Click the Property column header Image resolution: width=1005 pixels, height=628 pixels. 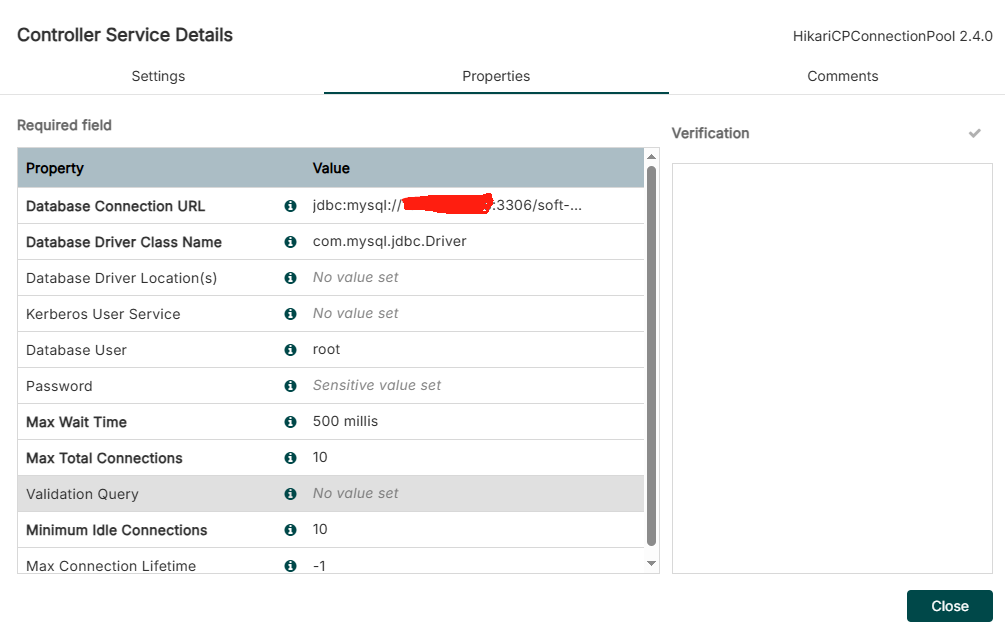click(x=54, y=168)
